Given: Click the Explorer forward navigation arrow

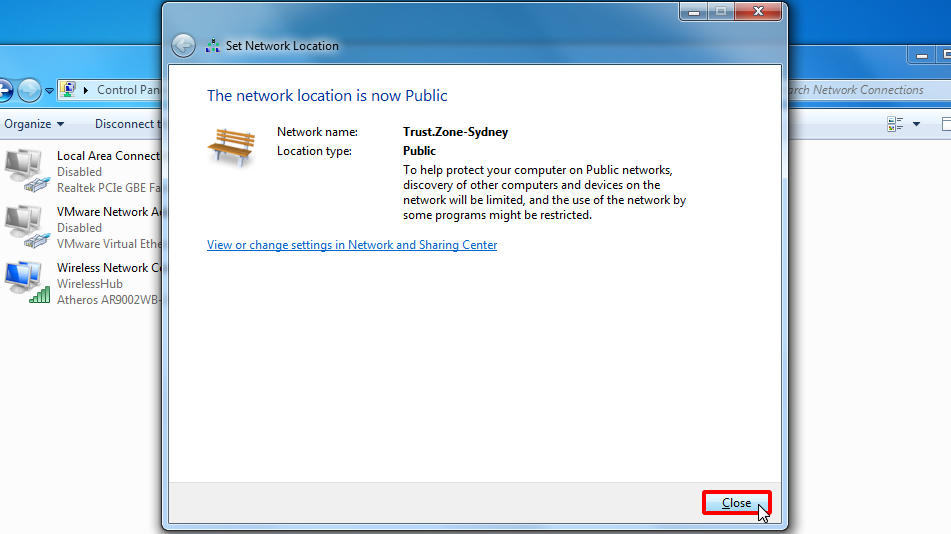Looking at the screenshot, I should tap(29, 90).
